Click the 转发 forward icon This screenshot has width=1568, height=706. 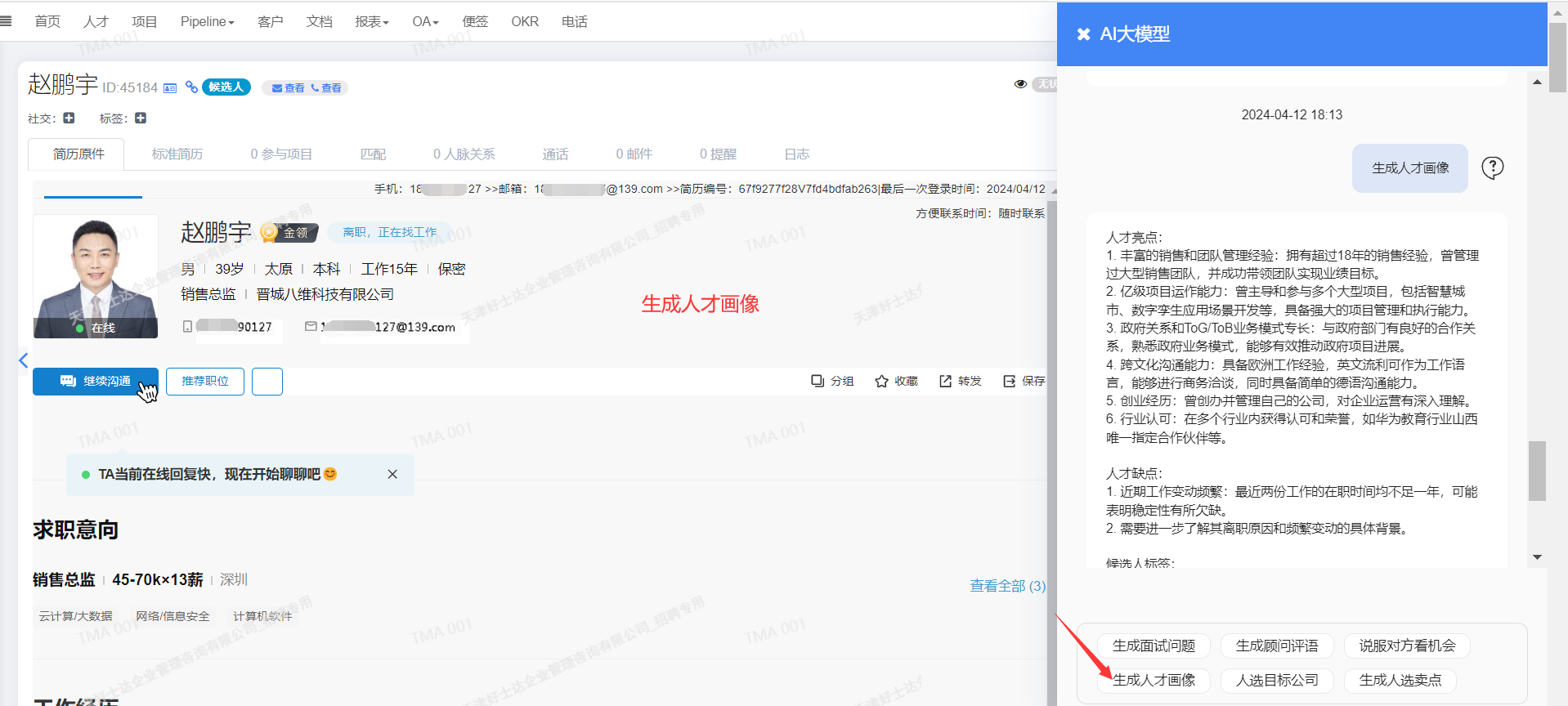945,382
